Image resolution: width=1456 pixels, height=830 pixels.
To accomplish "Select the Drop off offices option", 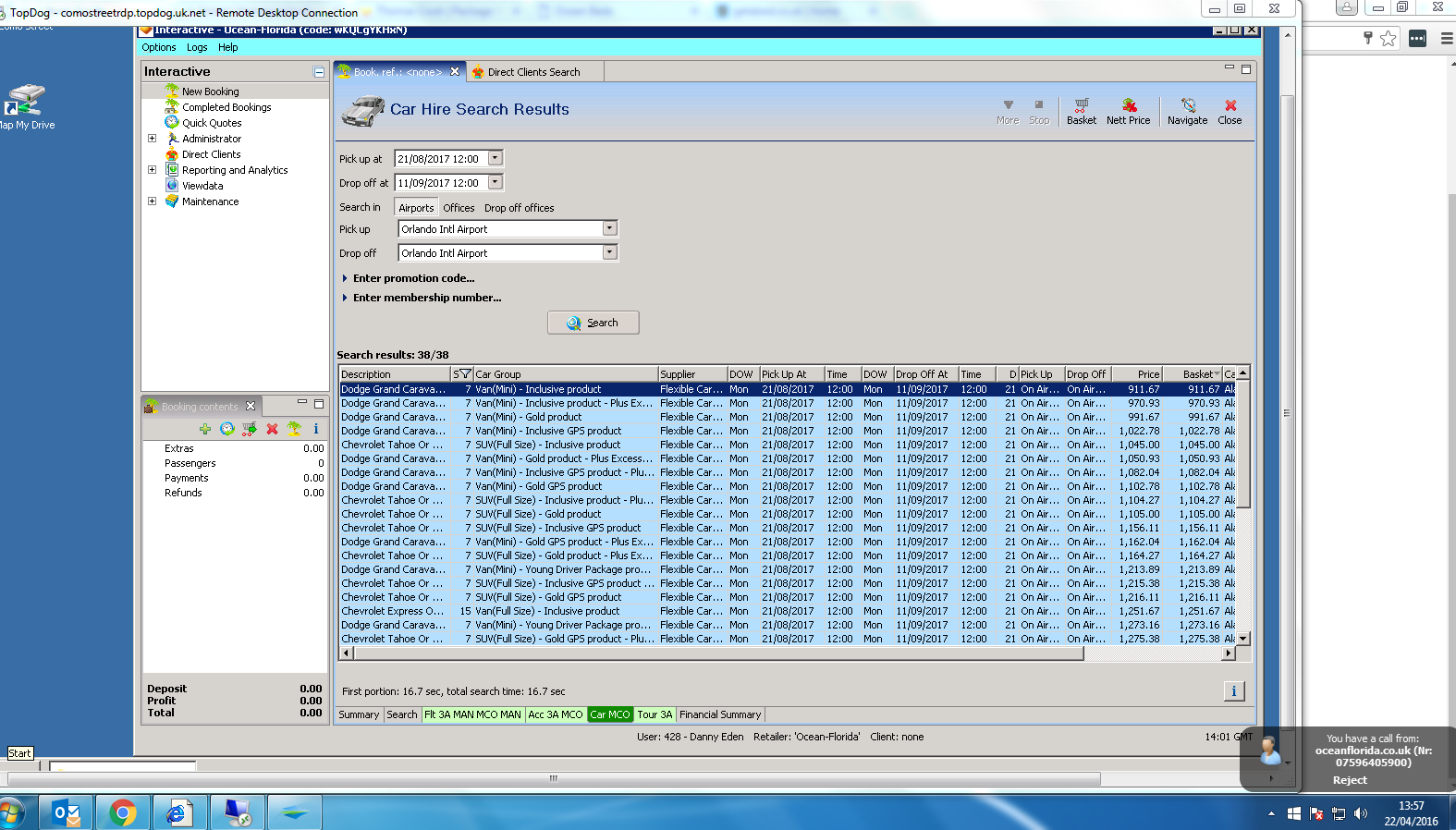I will pos(519,208).
